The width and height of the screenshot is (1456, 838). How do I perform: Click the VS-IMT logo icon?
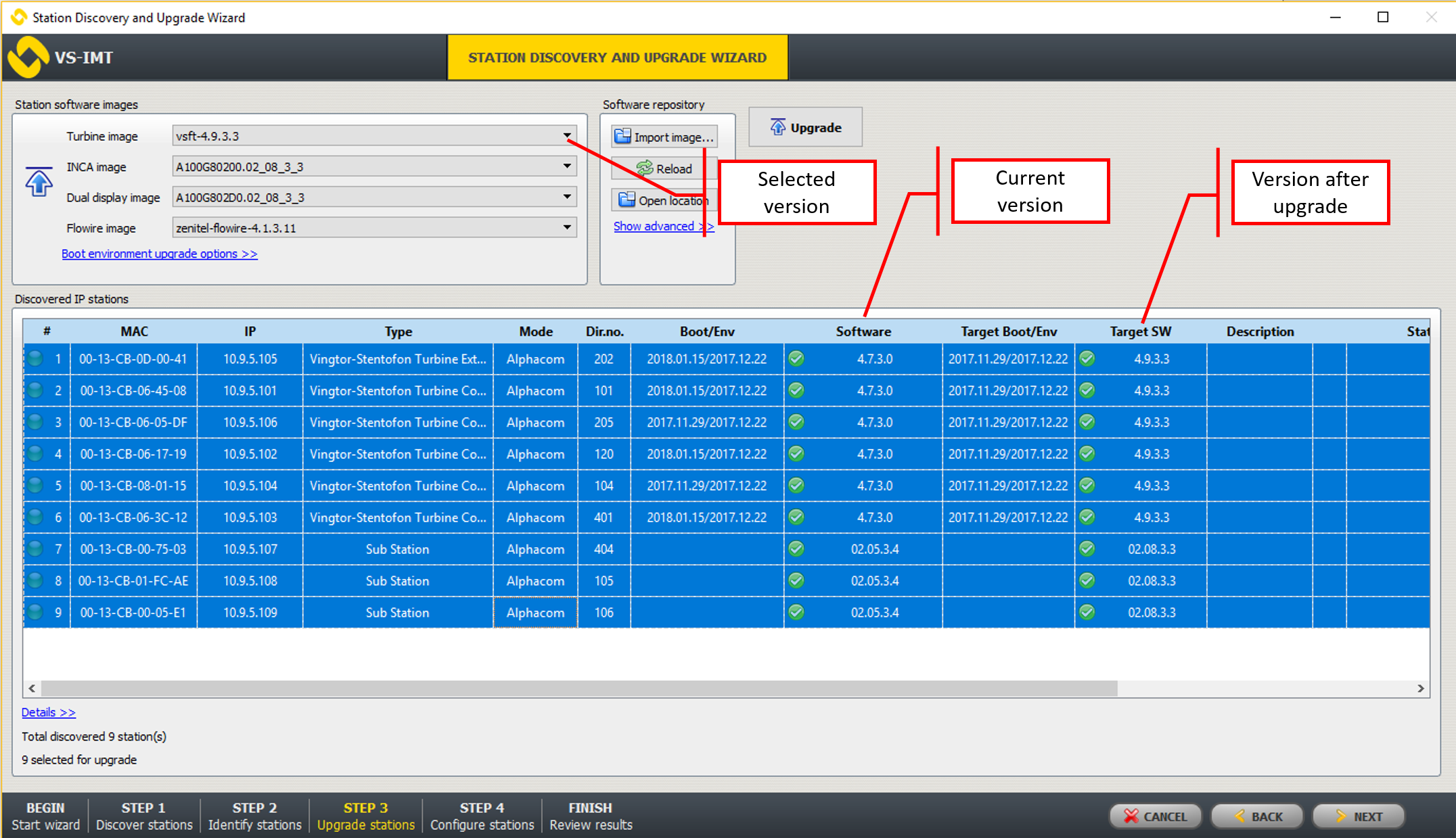28,57
